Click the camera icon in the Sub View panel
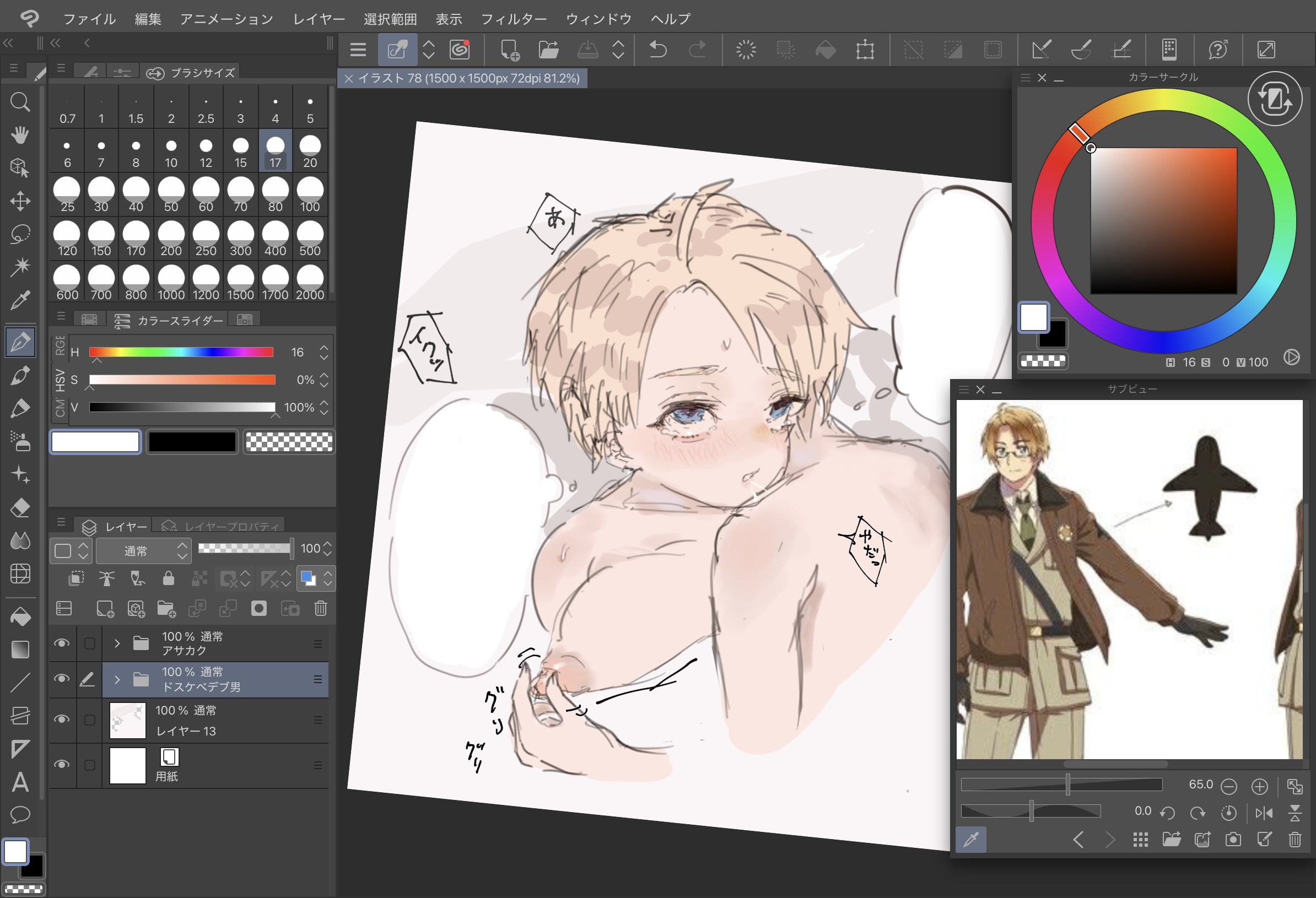The height and width of the screenshot is (898, 1316). click(x=1233, y=839)
